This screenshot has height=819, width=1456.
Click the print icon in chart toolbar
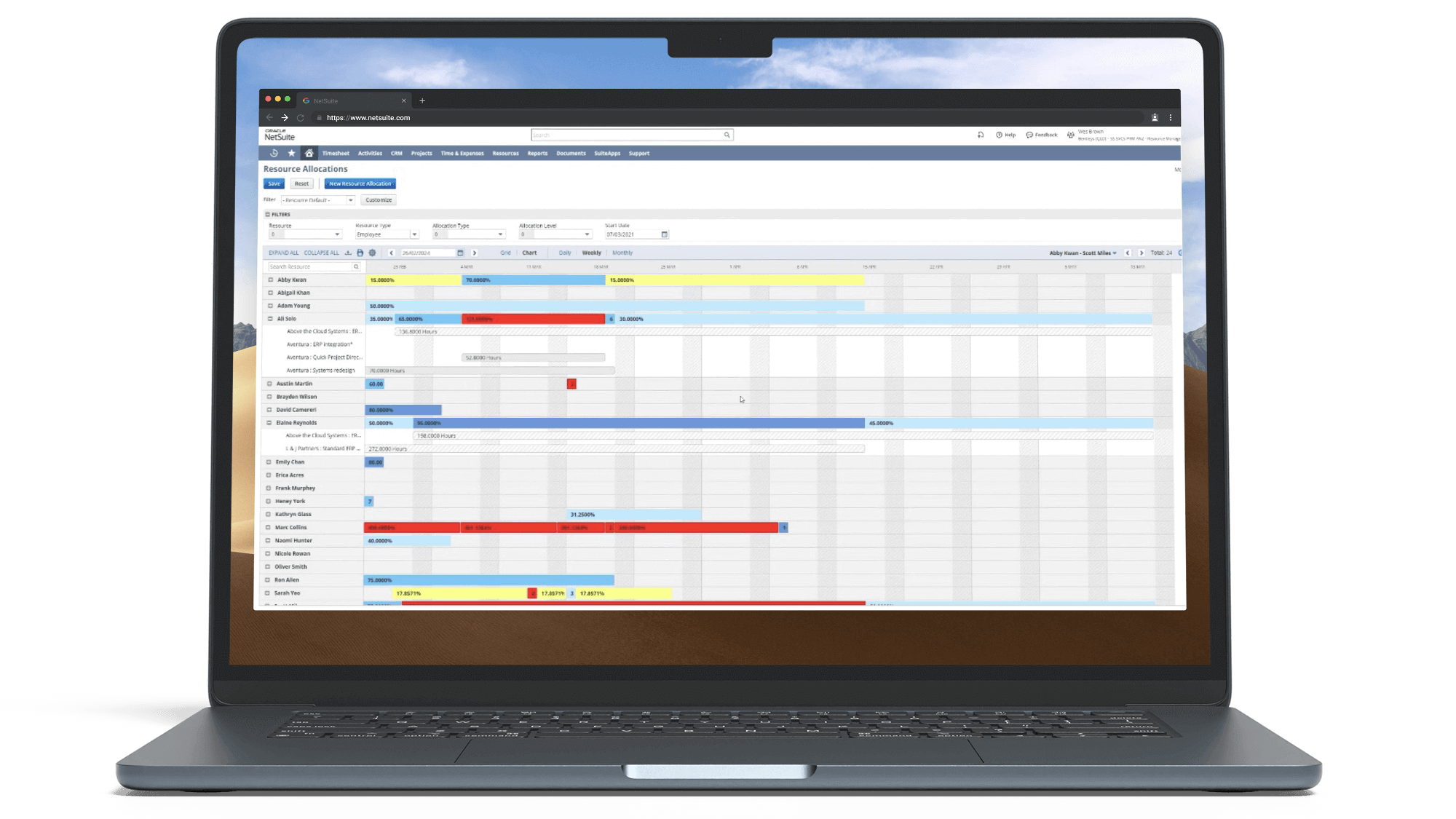(360, 253)
